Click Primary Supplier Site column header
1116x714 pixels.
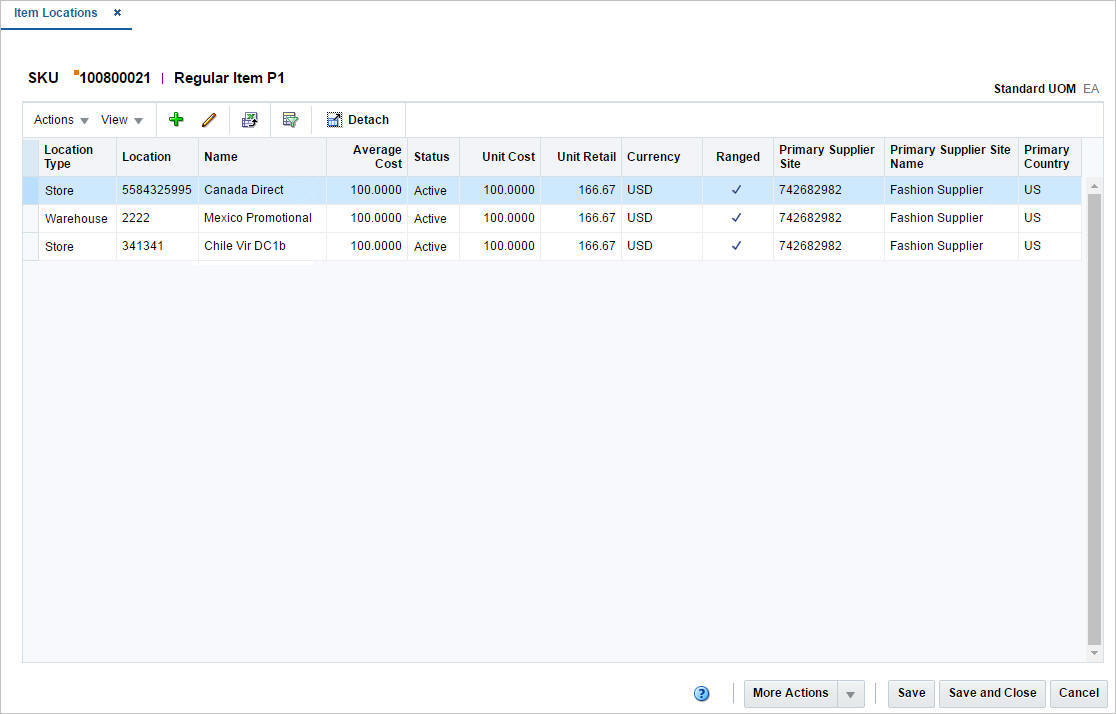[828, 157]
